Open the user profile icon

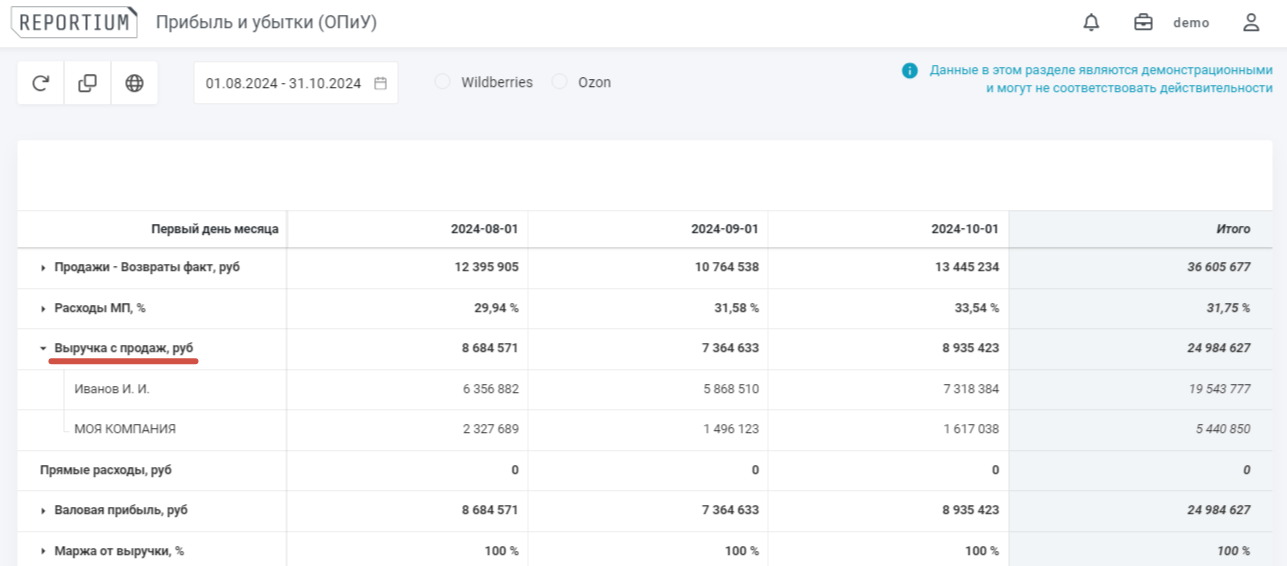pyautogui.click(x=1250, y=23)
